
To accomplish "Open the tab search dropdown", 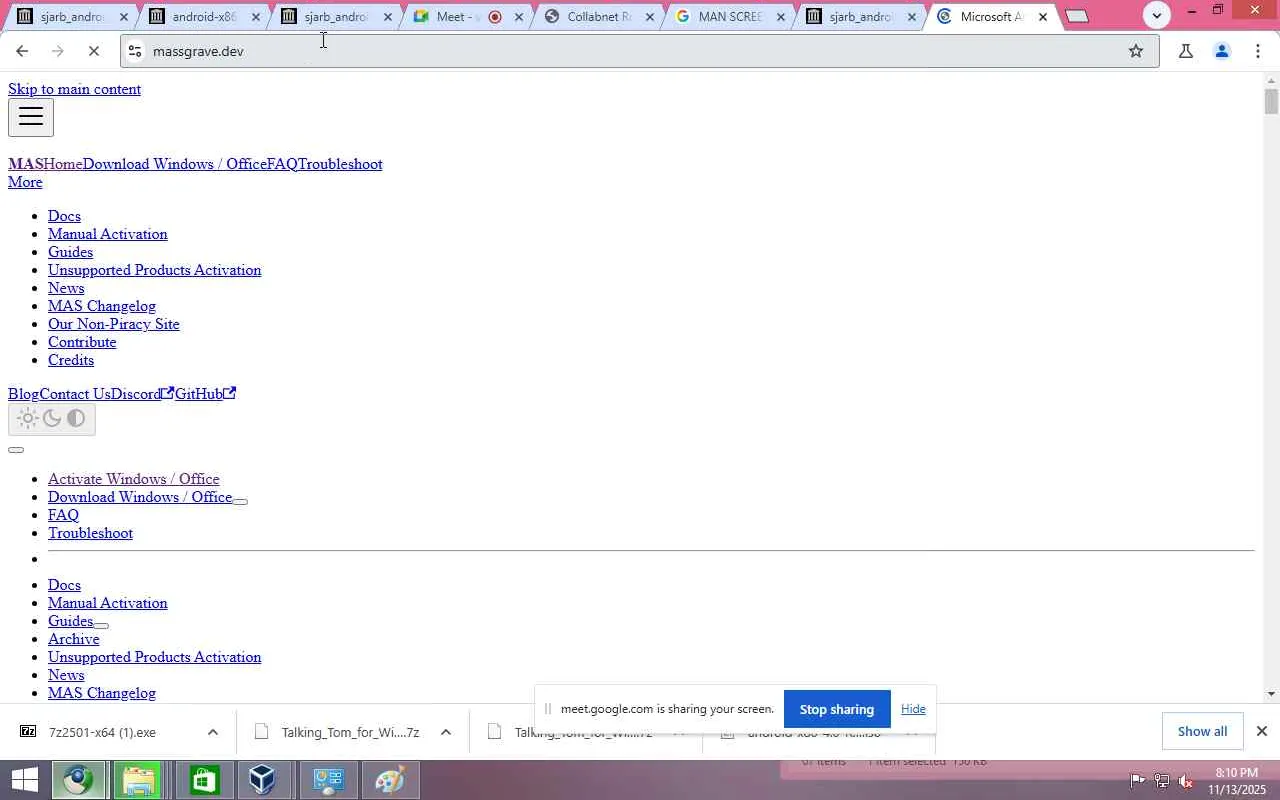I will [x=1157, y=15].
